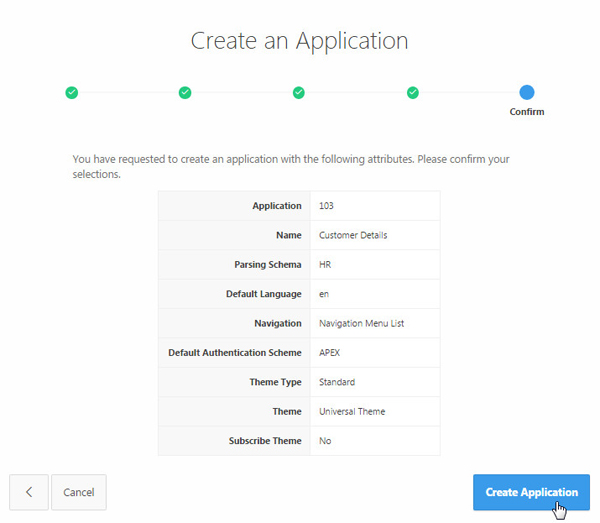
Task: Select the Universal Theme value
Action: (352, 411)
